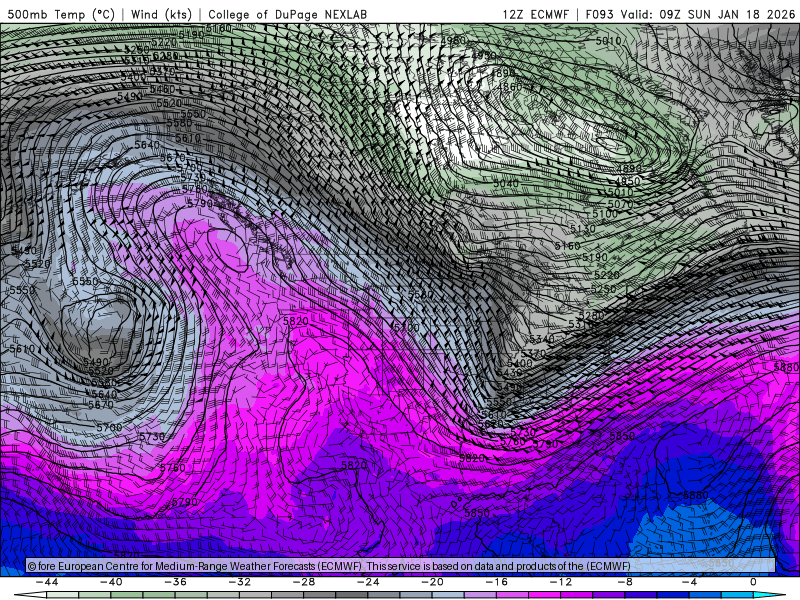The height and width of the screenshot is (600, 800).
Task: Click the -36 colorbar label
Action: (175, 582)
